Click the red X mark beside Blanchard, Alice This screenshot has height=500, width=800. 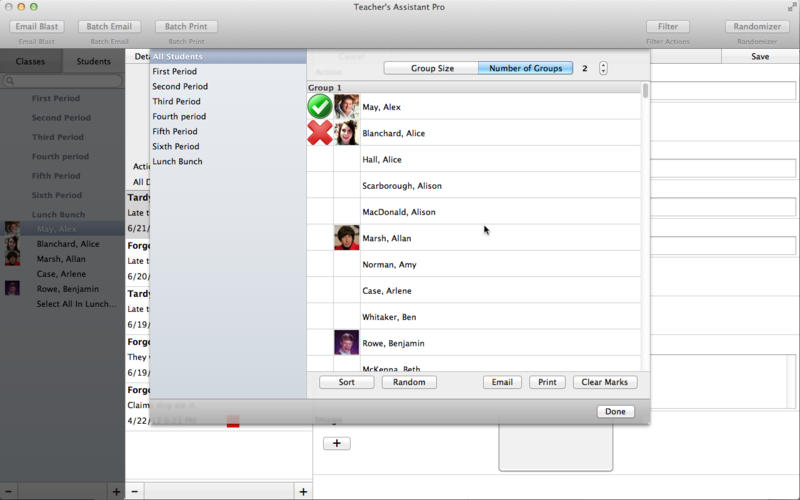pos(319,133)
